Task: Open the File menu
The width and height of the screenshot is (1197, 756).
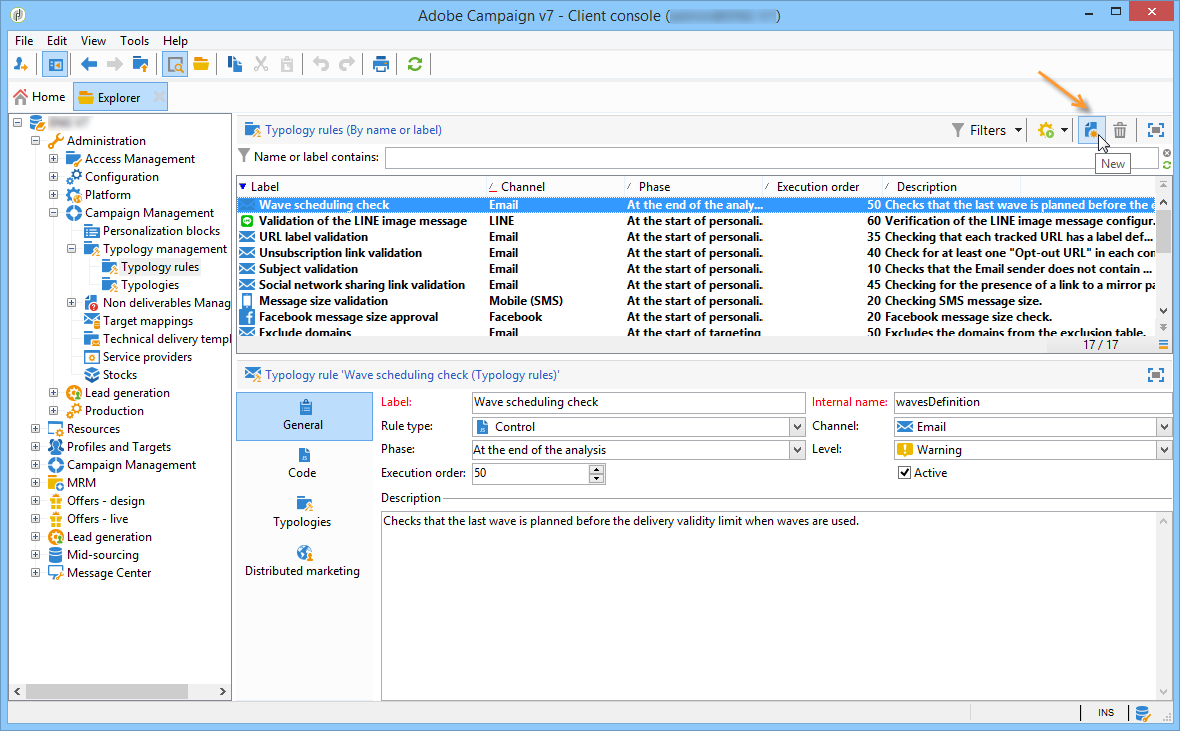Action: pyautogui.click(x=24, y=40)
